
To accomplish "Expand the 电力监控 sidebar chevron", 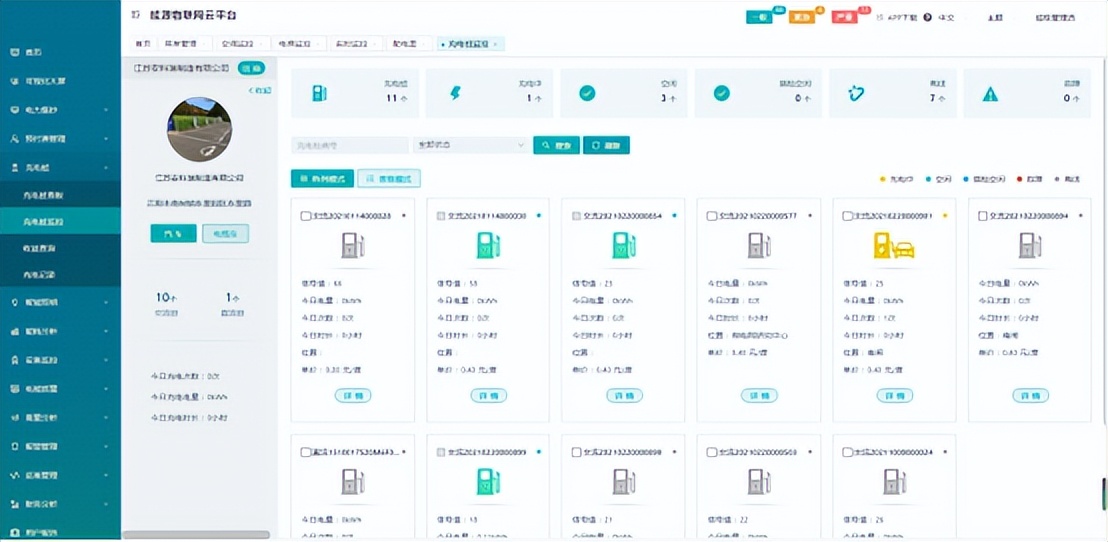I will (x=106, y=110).
